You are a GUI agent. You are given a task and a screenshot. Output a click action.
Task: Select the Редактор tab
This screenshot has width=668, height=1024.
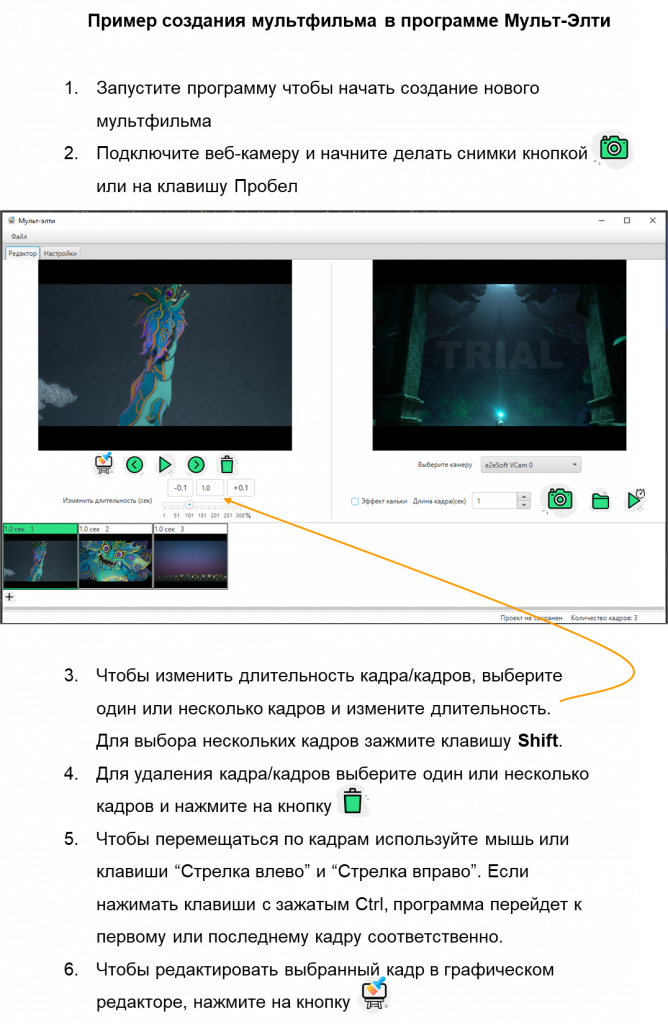coord(22,253)
